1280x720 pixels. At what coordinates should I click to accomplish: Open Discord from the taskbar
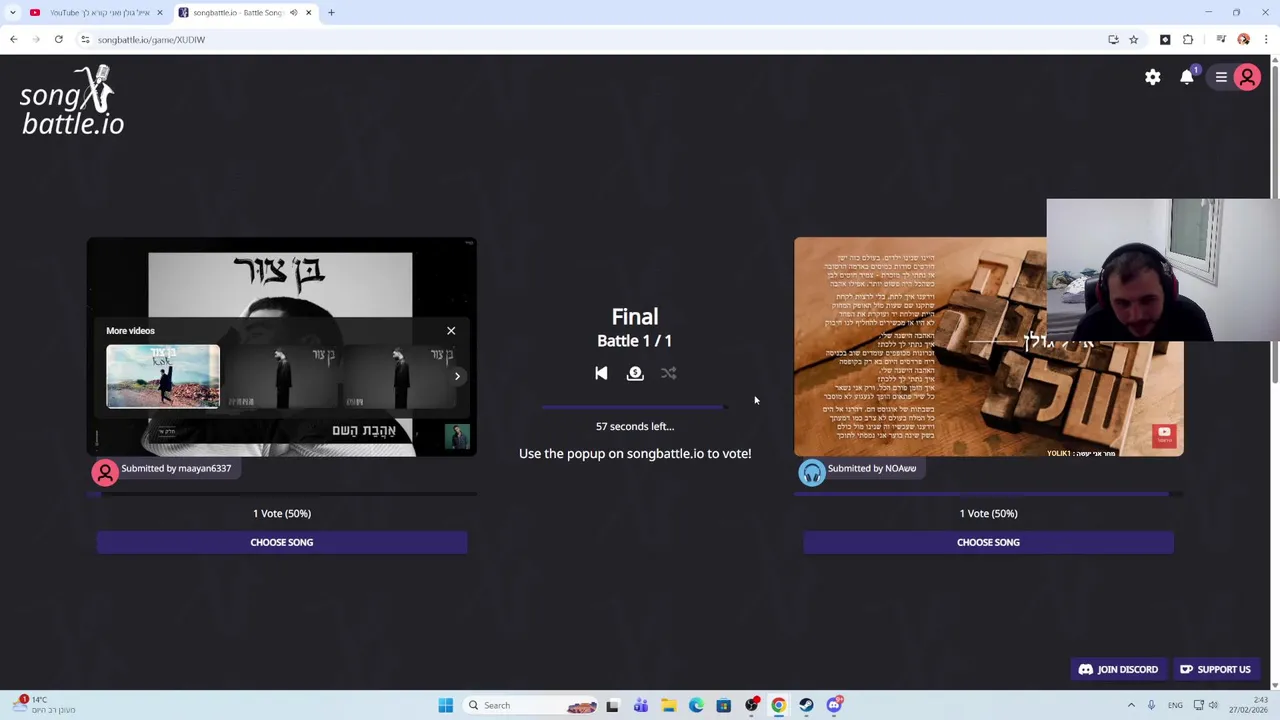(x=834, y=705)
